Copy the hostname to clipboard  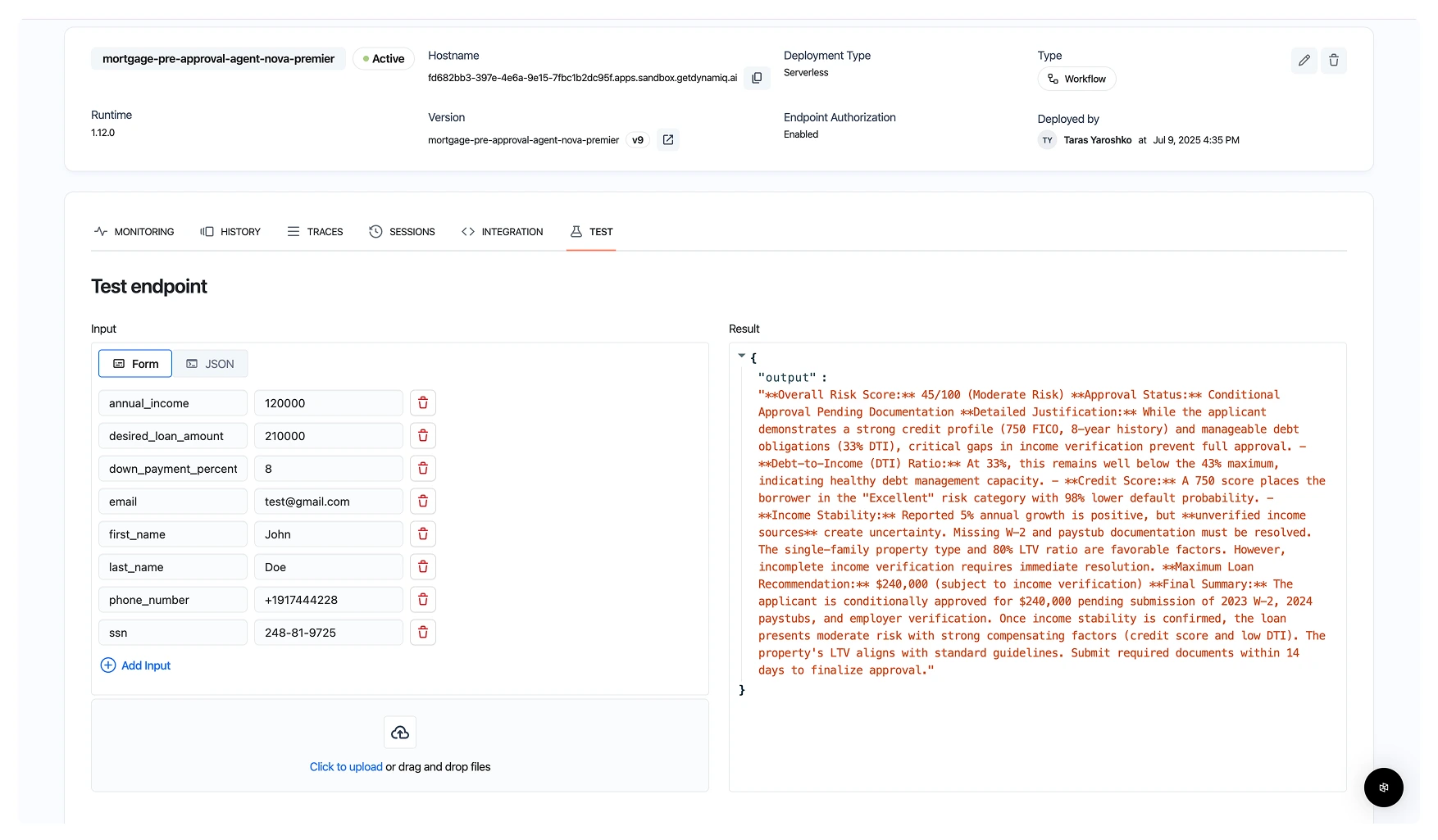[x=757, y=78]
